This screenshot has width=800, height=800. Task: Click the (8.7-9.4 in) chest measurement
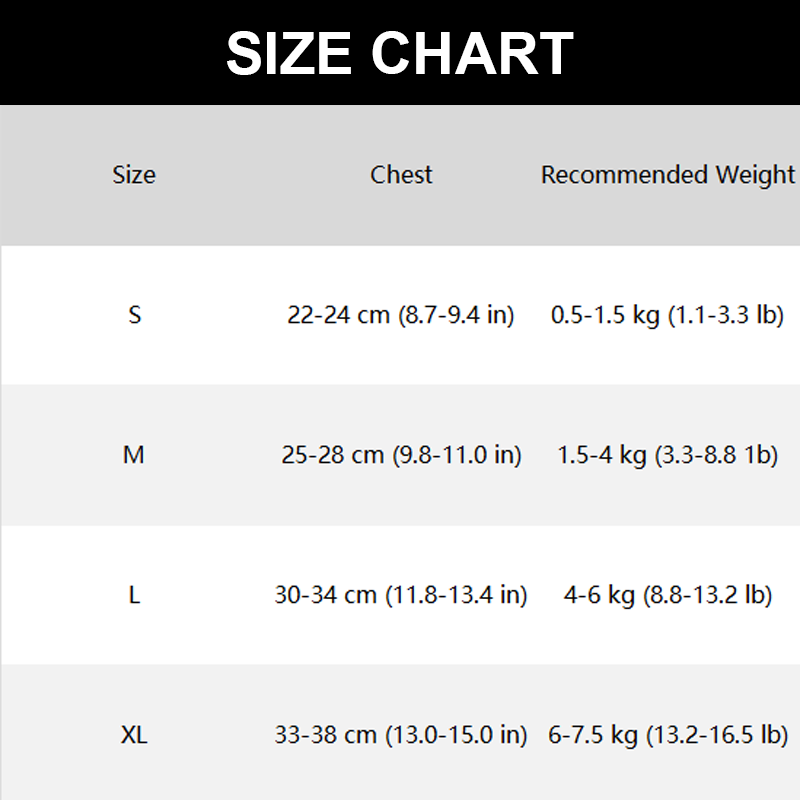457,315
